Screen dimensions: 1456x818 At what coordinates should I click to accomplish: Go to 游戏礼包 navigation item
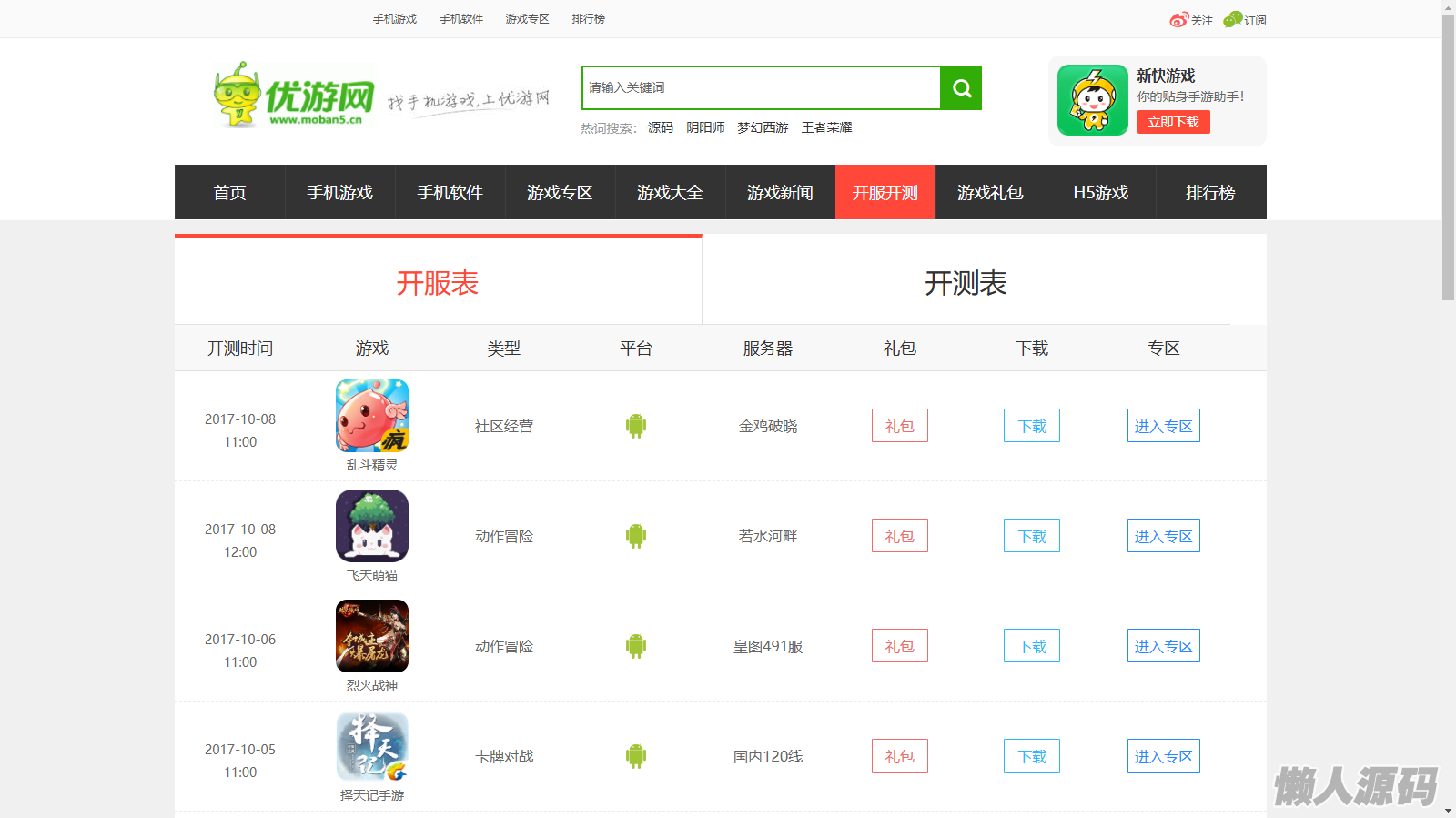pos(991,192)
